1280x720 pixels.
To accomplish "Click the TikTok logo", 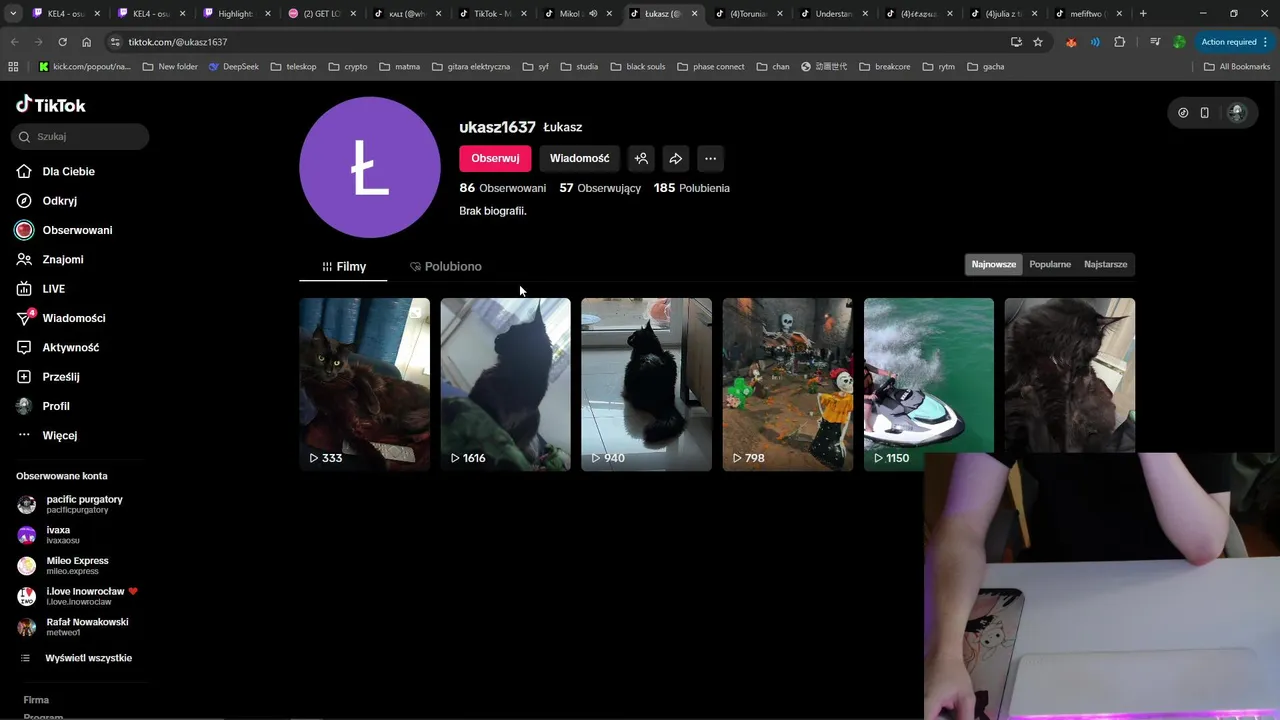I will (x=51, y=105).
